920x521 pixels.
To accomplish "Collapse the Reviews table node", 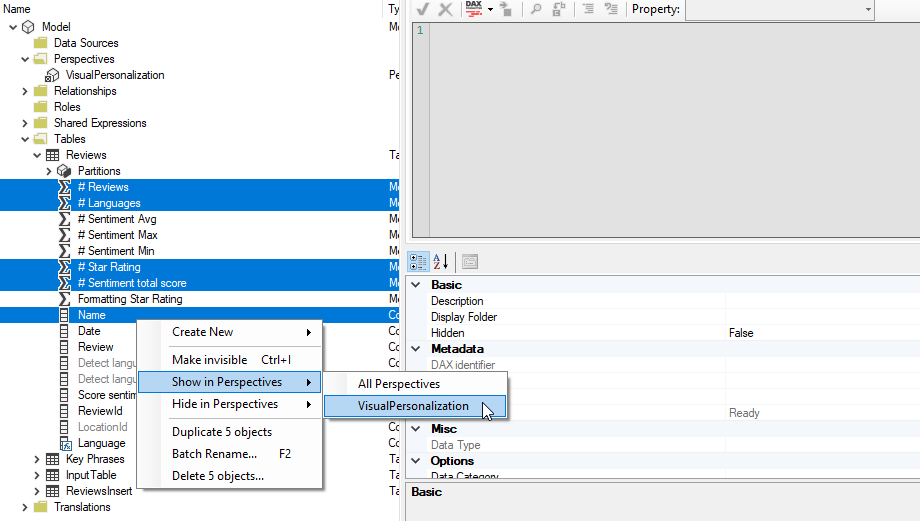I will [37, 155].
